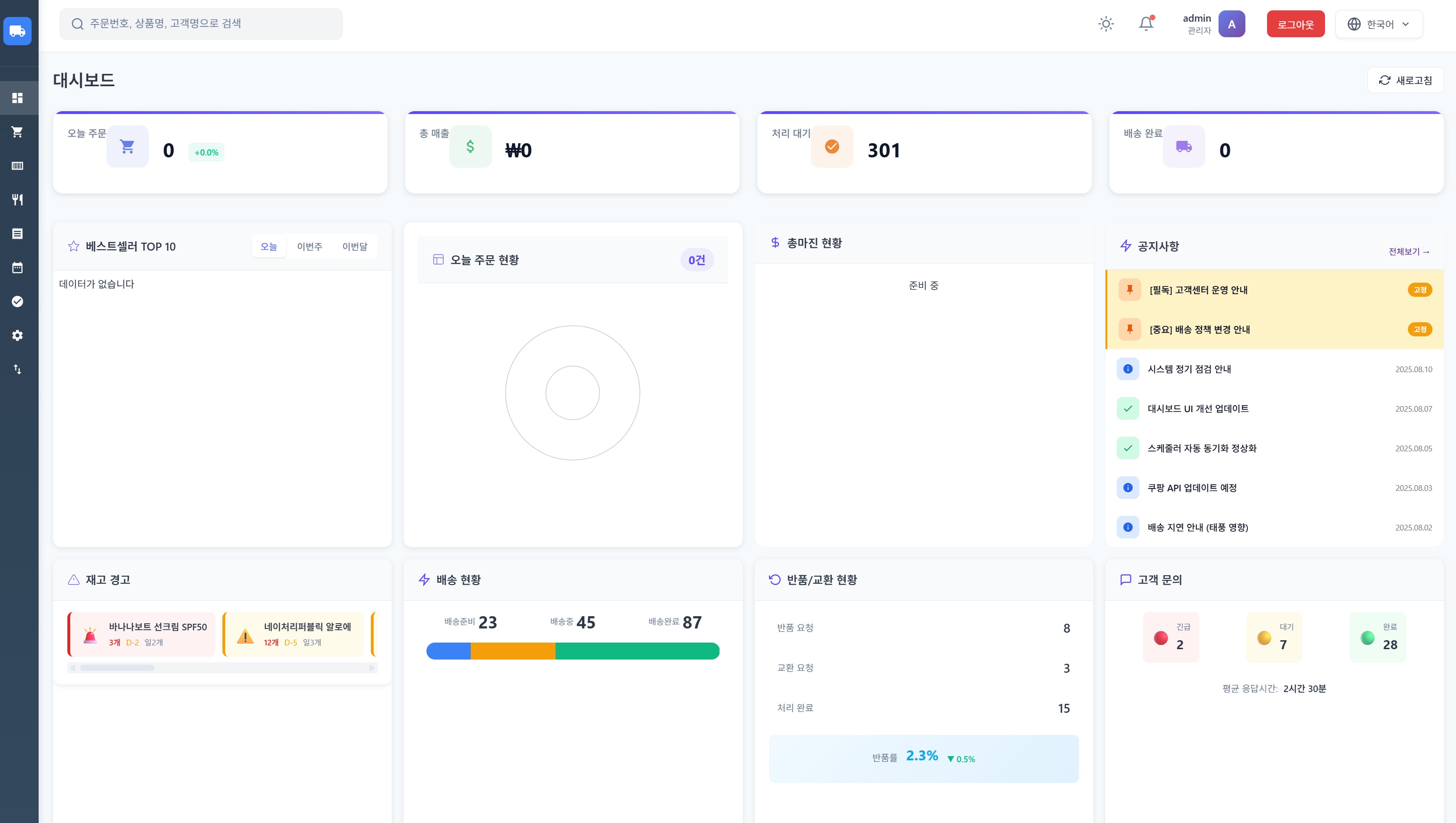Click the barcode icon in sidebar
Screen dimensions: 1456x823
coord(17,166)
